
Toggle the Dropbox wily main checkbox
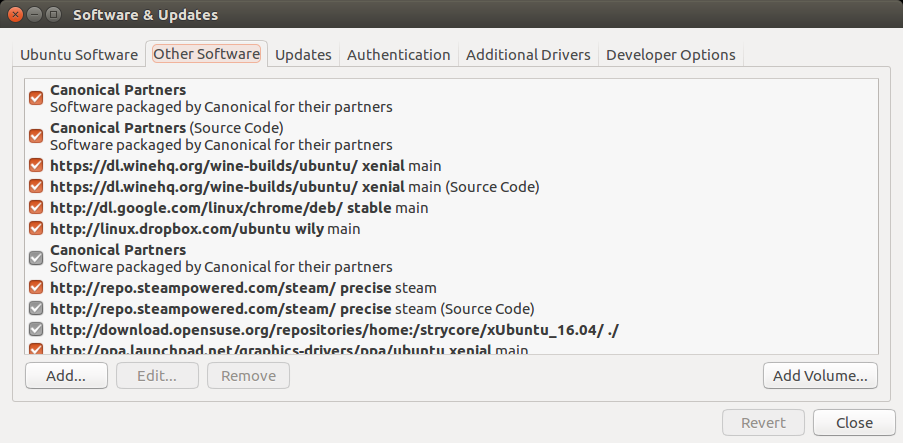tap(36, 229)
